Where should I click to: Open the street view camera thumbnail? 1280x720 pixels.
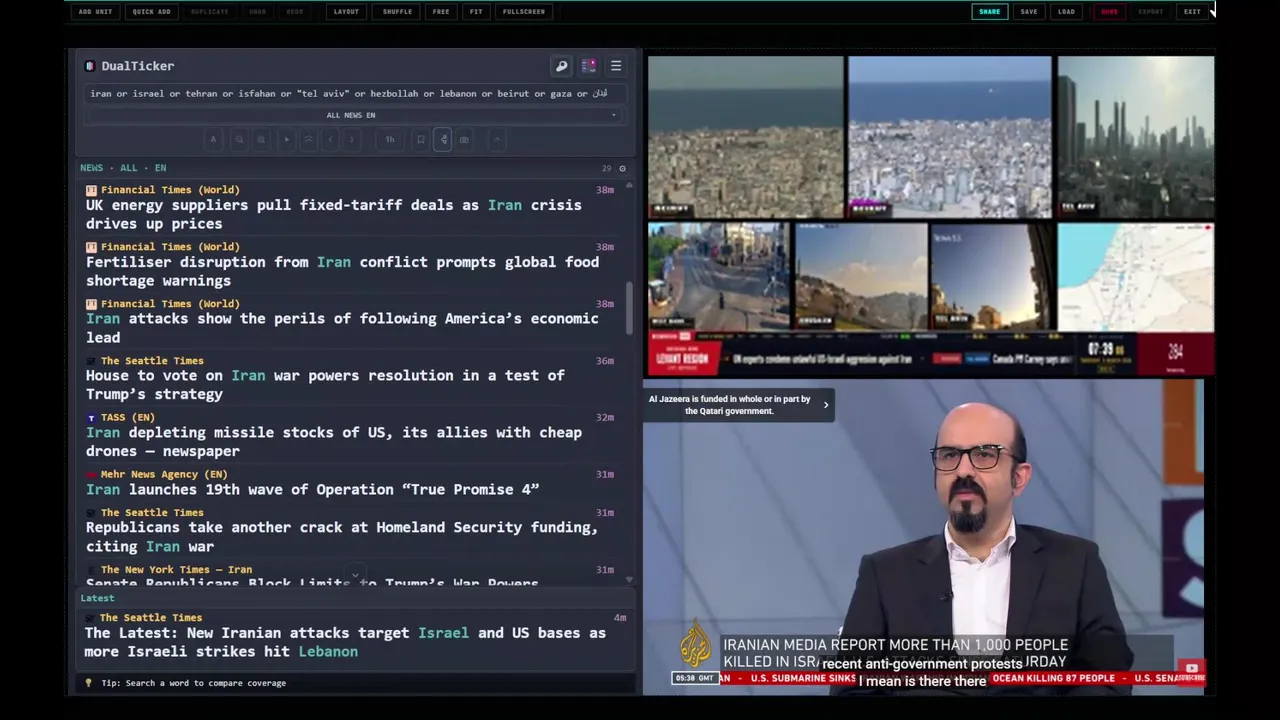[719, 276]
